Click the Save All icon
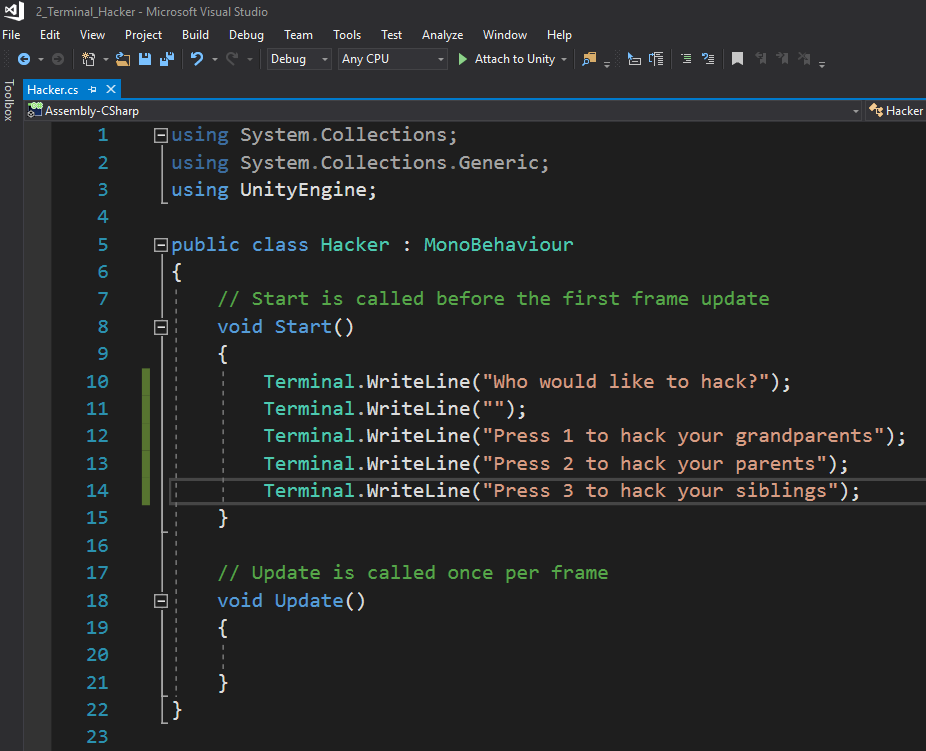The height and width of the screenshot is (751, 926). 165,59
